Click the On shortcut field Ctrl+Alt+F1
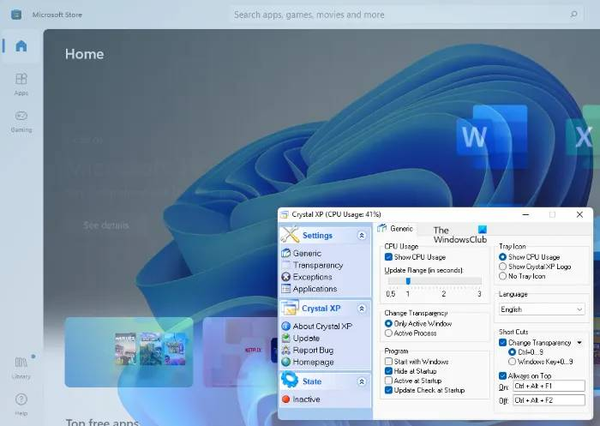Image resolution: width=600 pixels, height=426 pixels. point(549,386)
